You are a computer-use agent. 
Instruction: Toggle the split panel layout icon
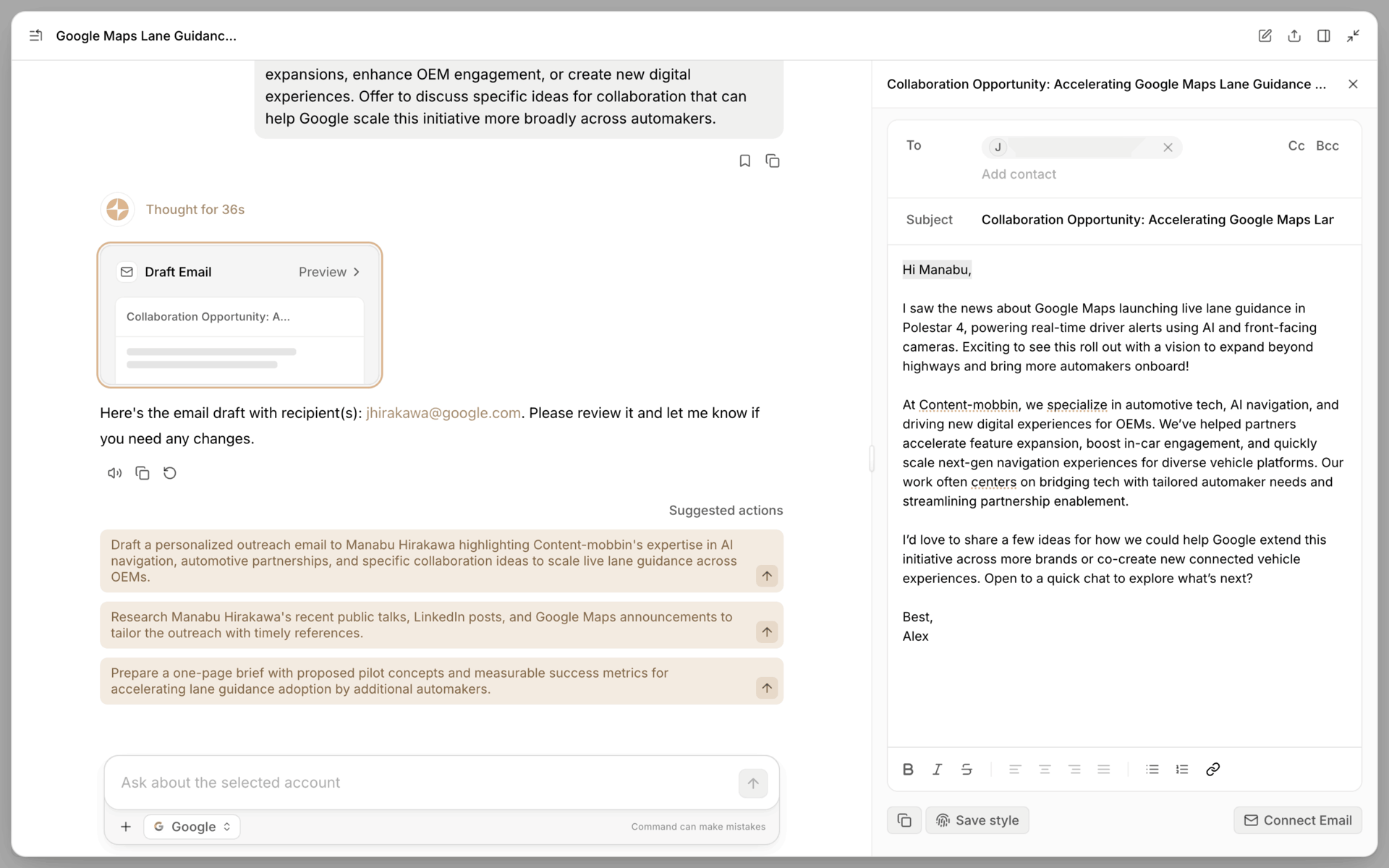(1323, 35)
